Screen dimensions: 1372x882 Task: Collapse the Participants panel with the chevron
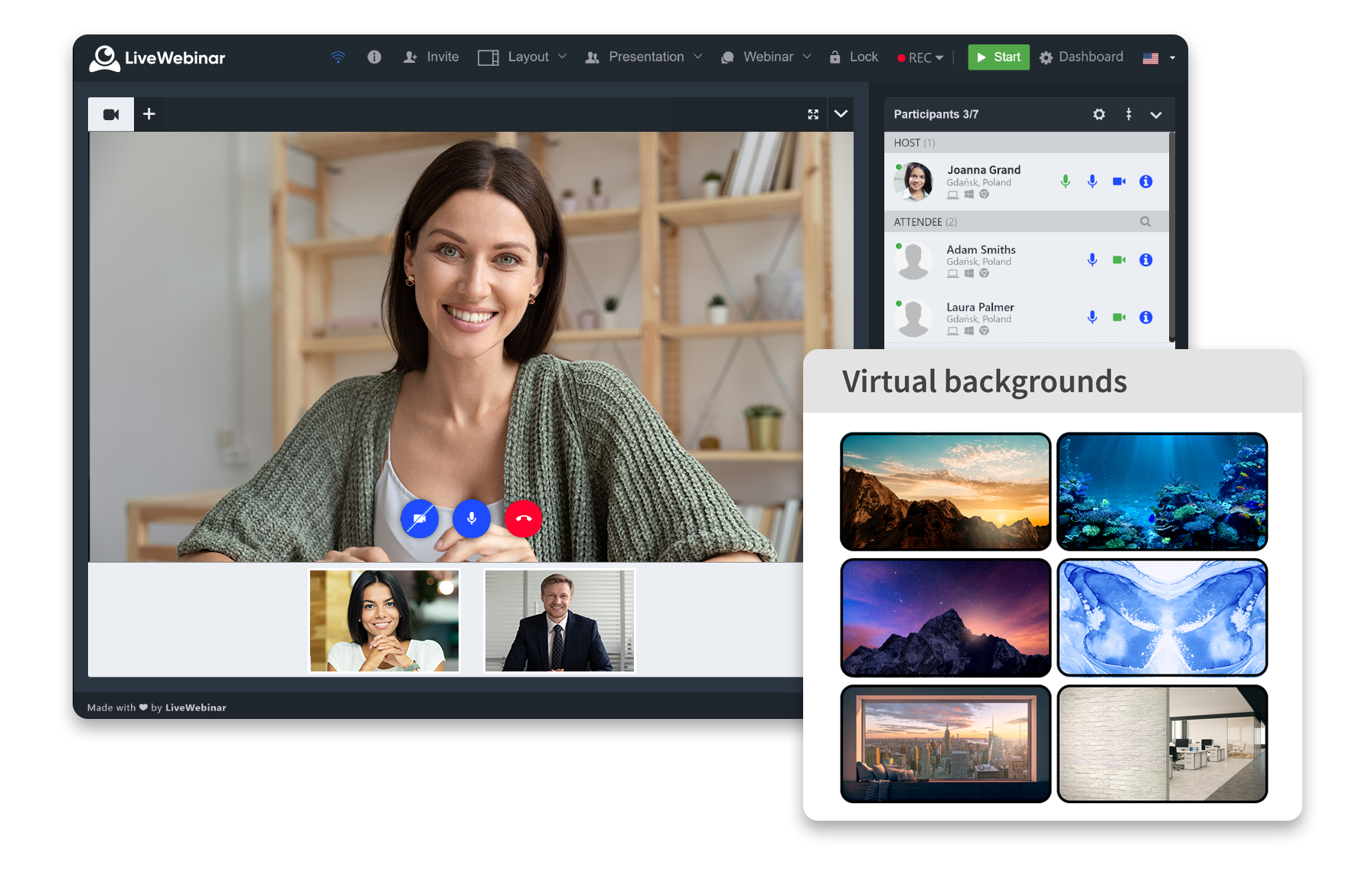[1157, 114]
